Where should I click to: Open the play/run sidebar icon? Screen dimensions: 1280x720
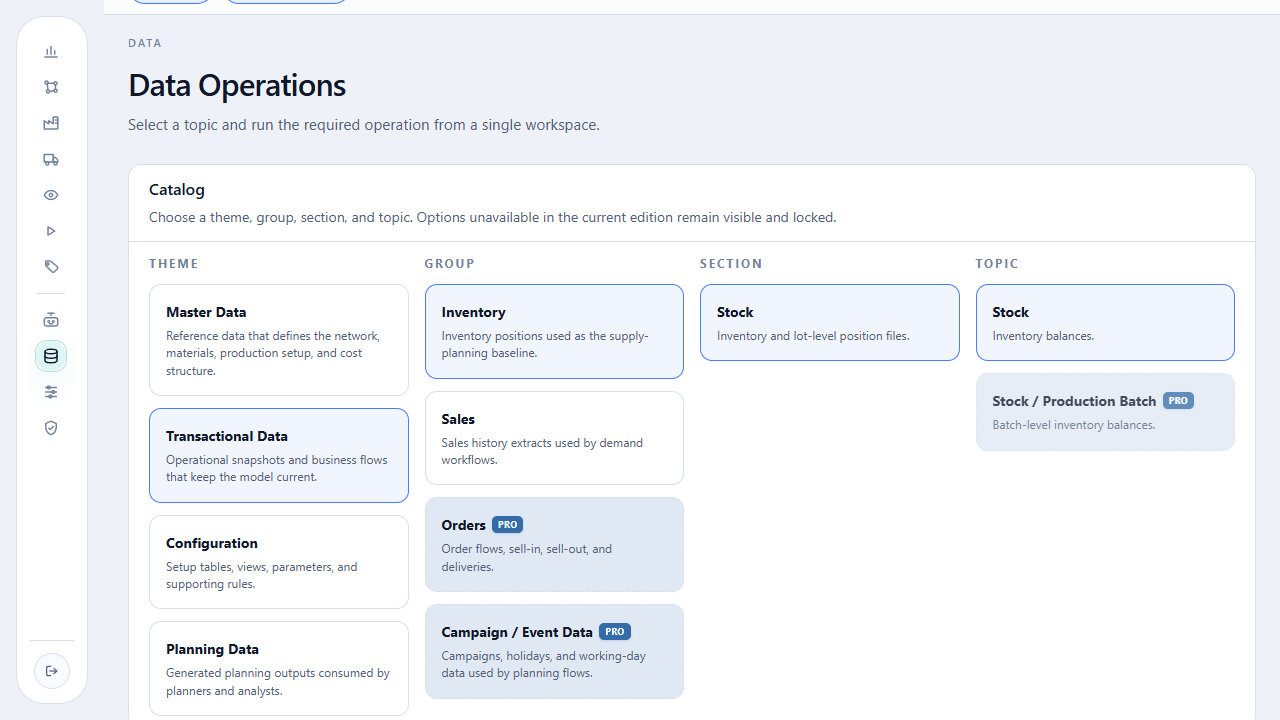tap(51, 231)
